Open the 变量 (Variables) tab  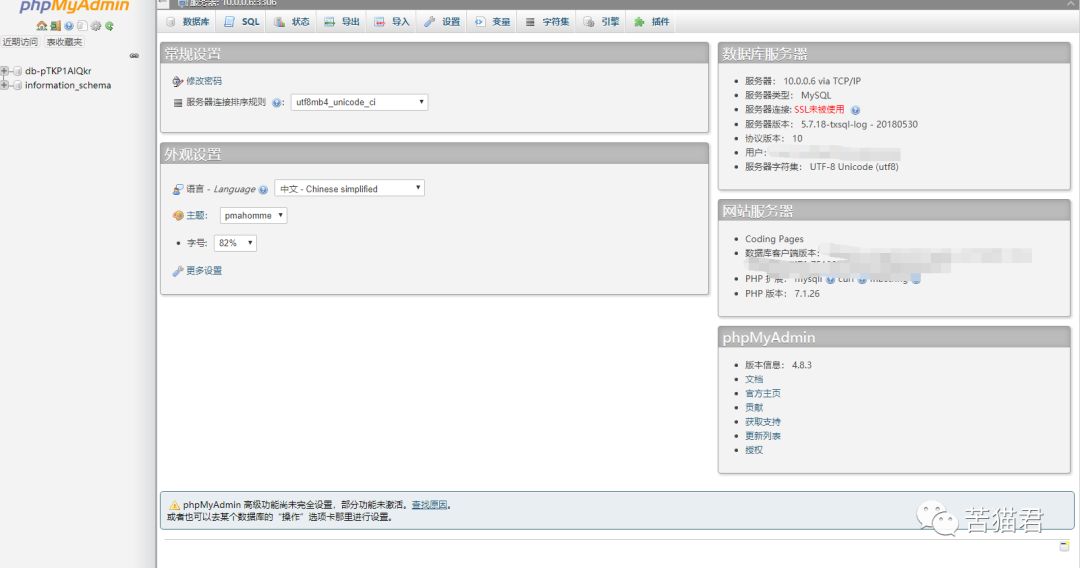[492, 22]
